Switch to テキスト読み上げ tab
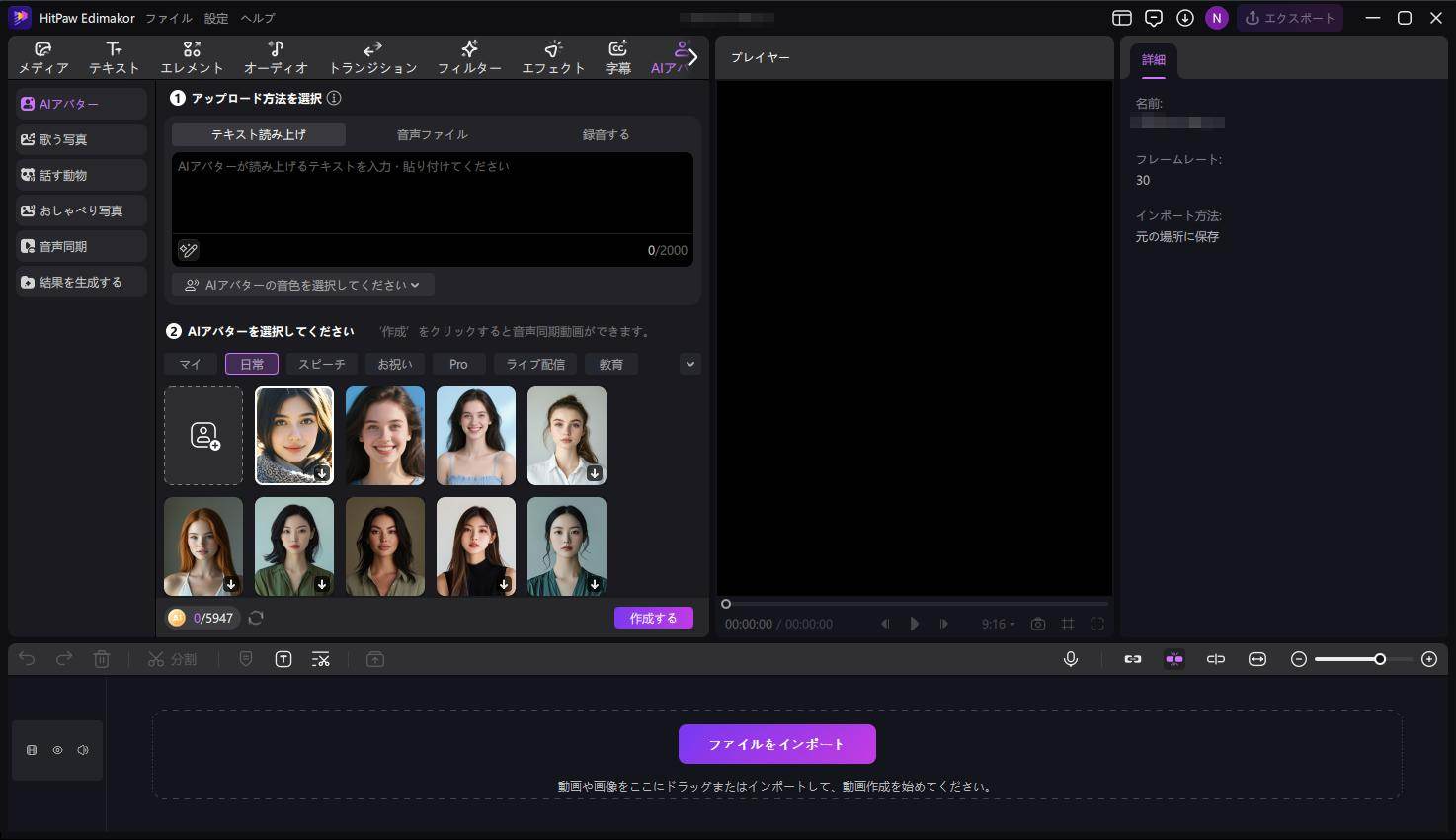1456x840 pixels. tap(259, 134)
